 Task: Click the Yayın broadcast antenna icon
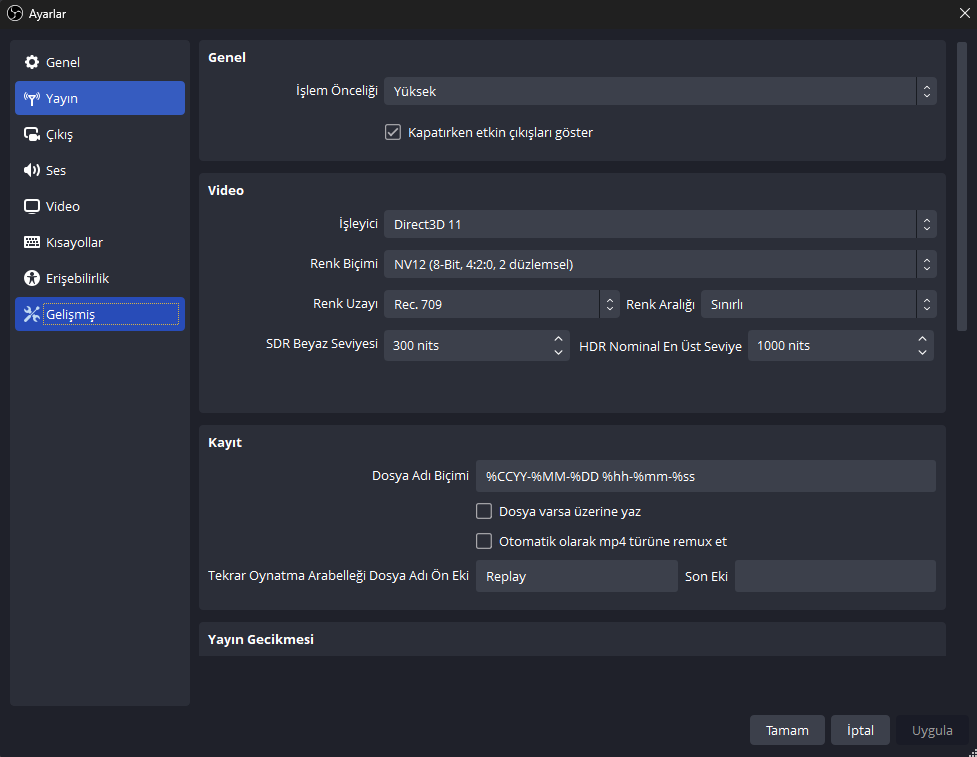(x=32, y=99)
